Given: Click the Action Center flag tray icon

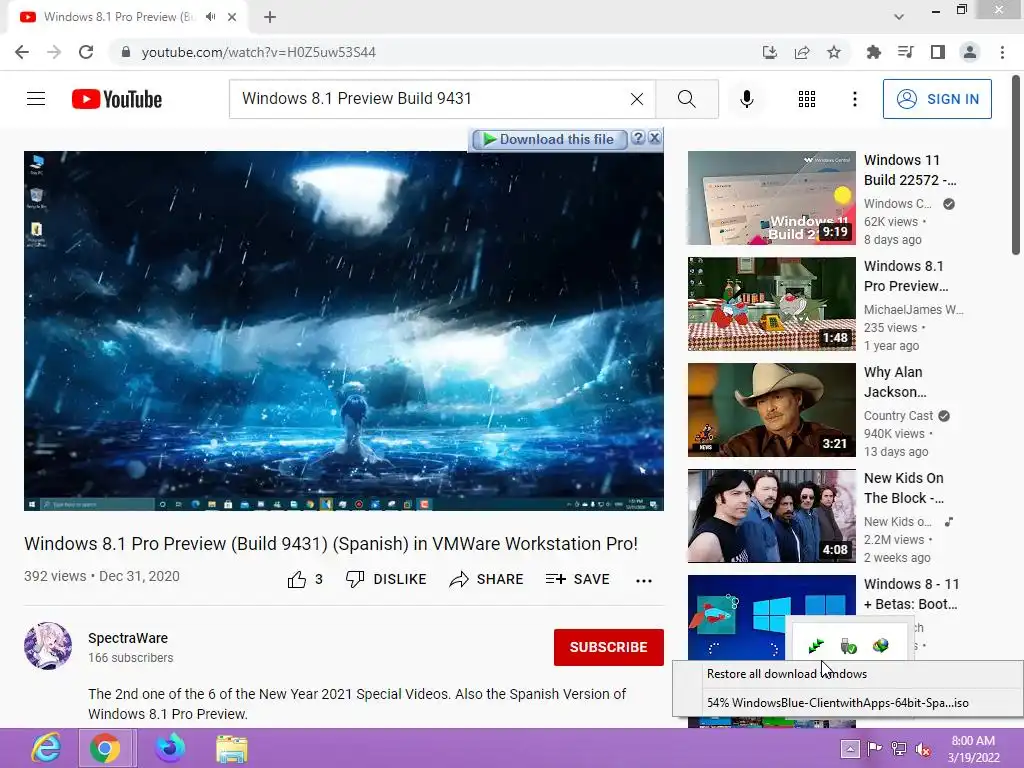Looking at the screenshot, I should 874,749.
